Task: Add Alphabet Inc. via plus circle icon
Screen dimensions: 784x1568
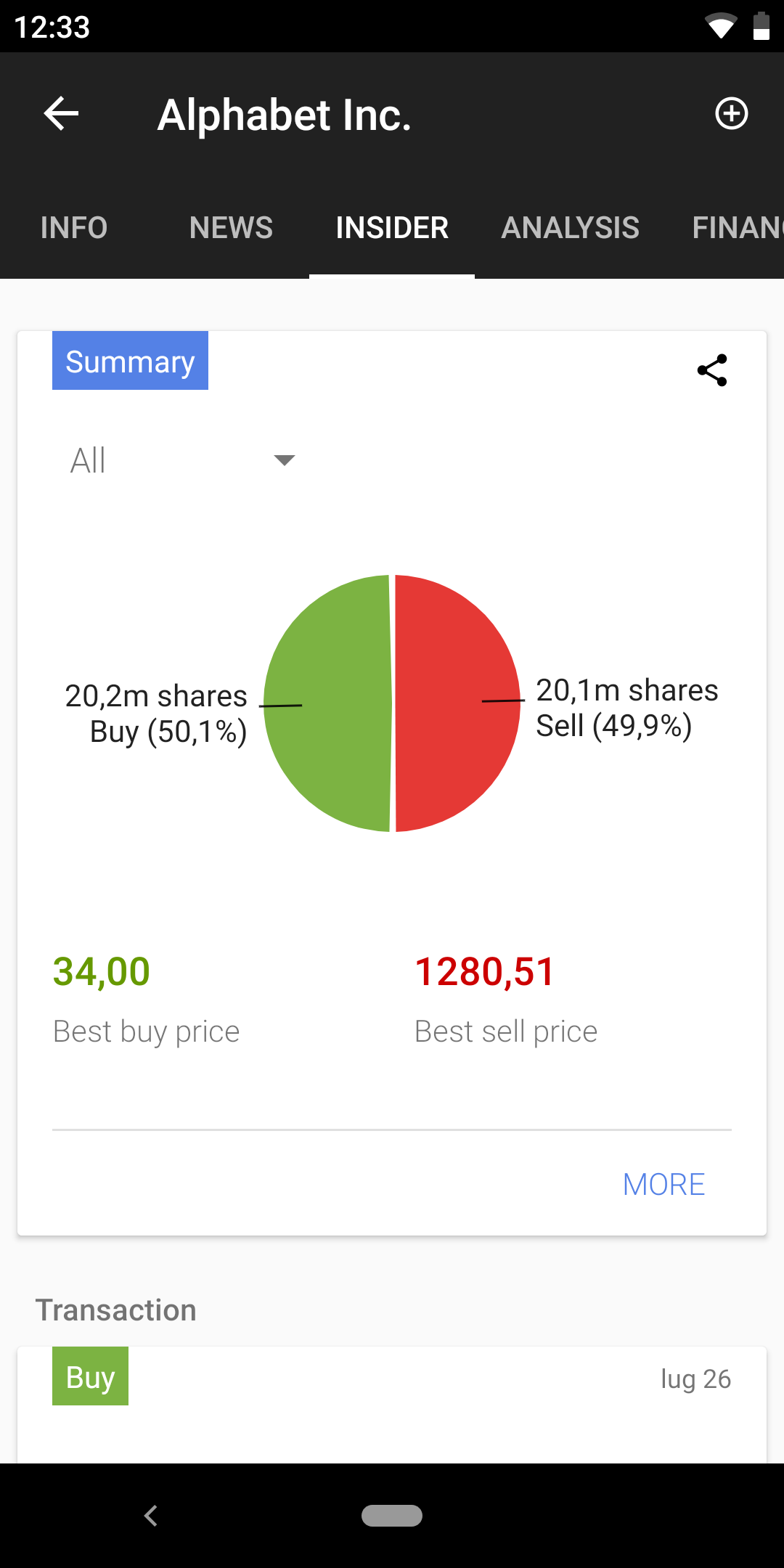Action: point(731,114)
